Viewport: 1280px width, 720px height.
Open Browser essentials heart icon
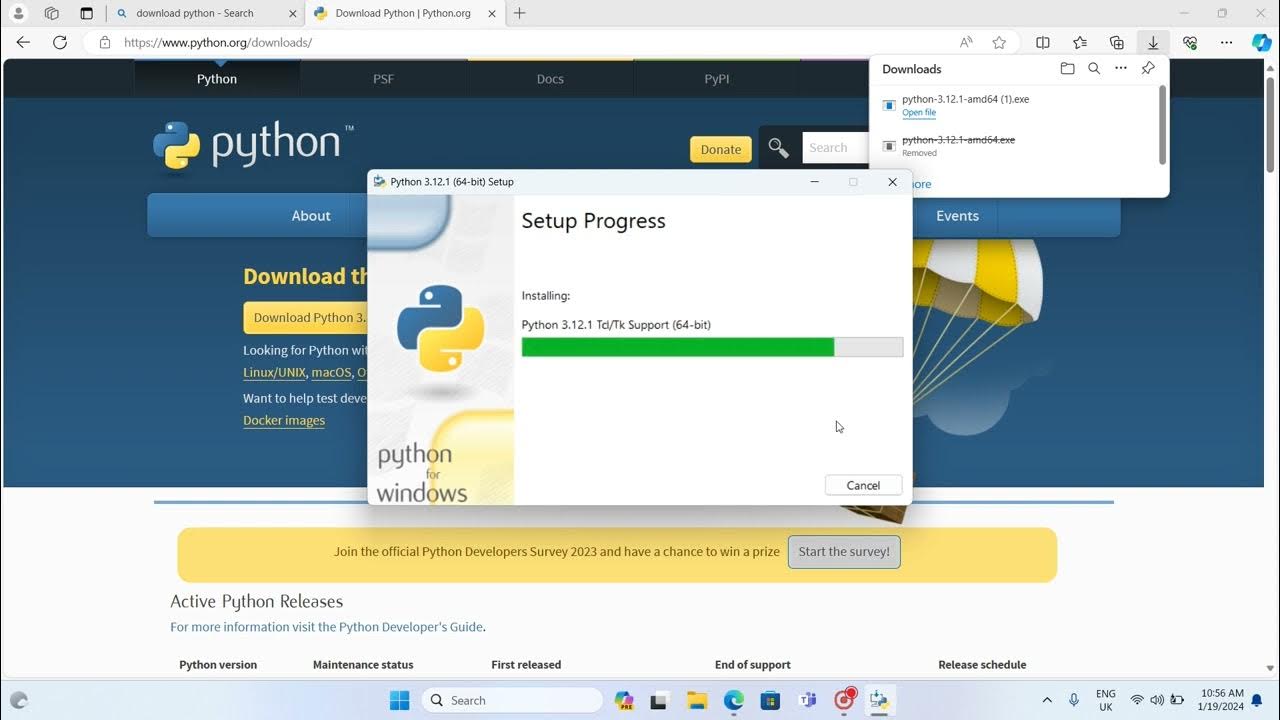click(x=1190, y=43)
